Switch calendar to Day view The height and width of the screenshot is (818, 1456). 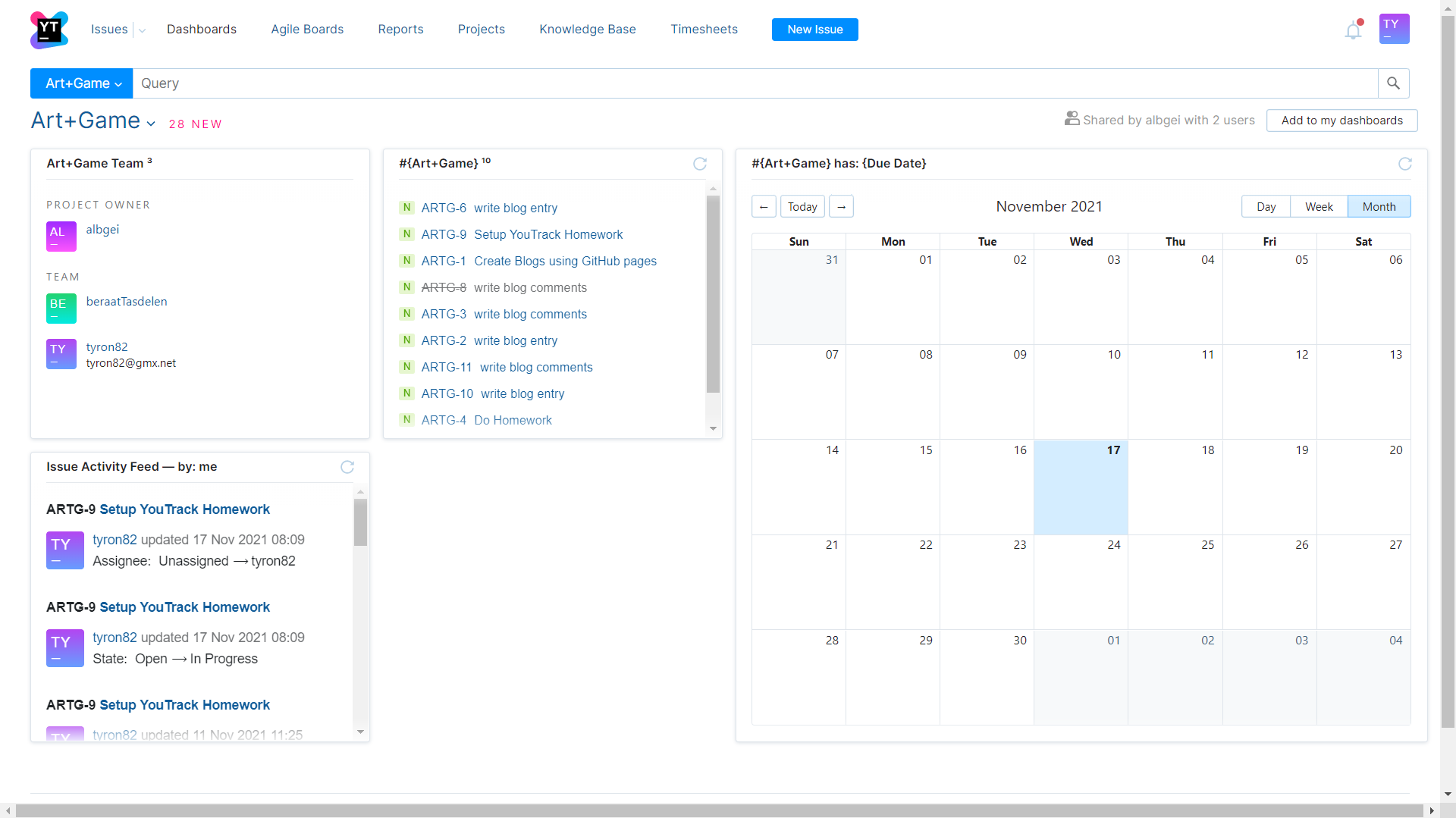pyautogui.click(x=1266, y=206)
